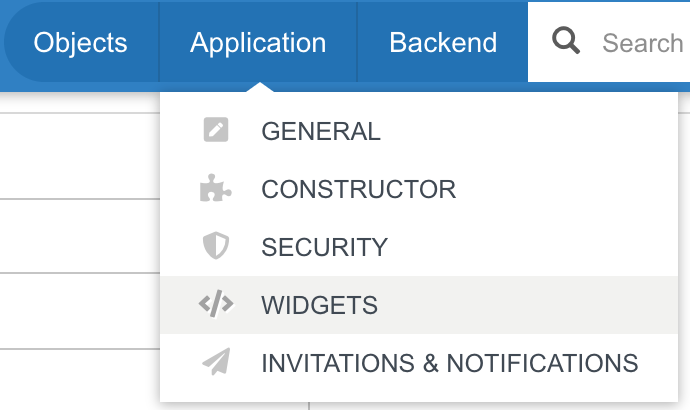Click the code brackets Widgets icon

click(216, 305)
